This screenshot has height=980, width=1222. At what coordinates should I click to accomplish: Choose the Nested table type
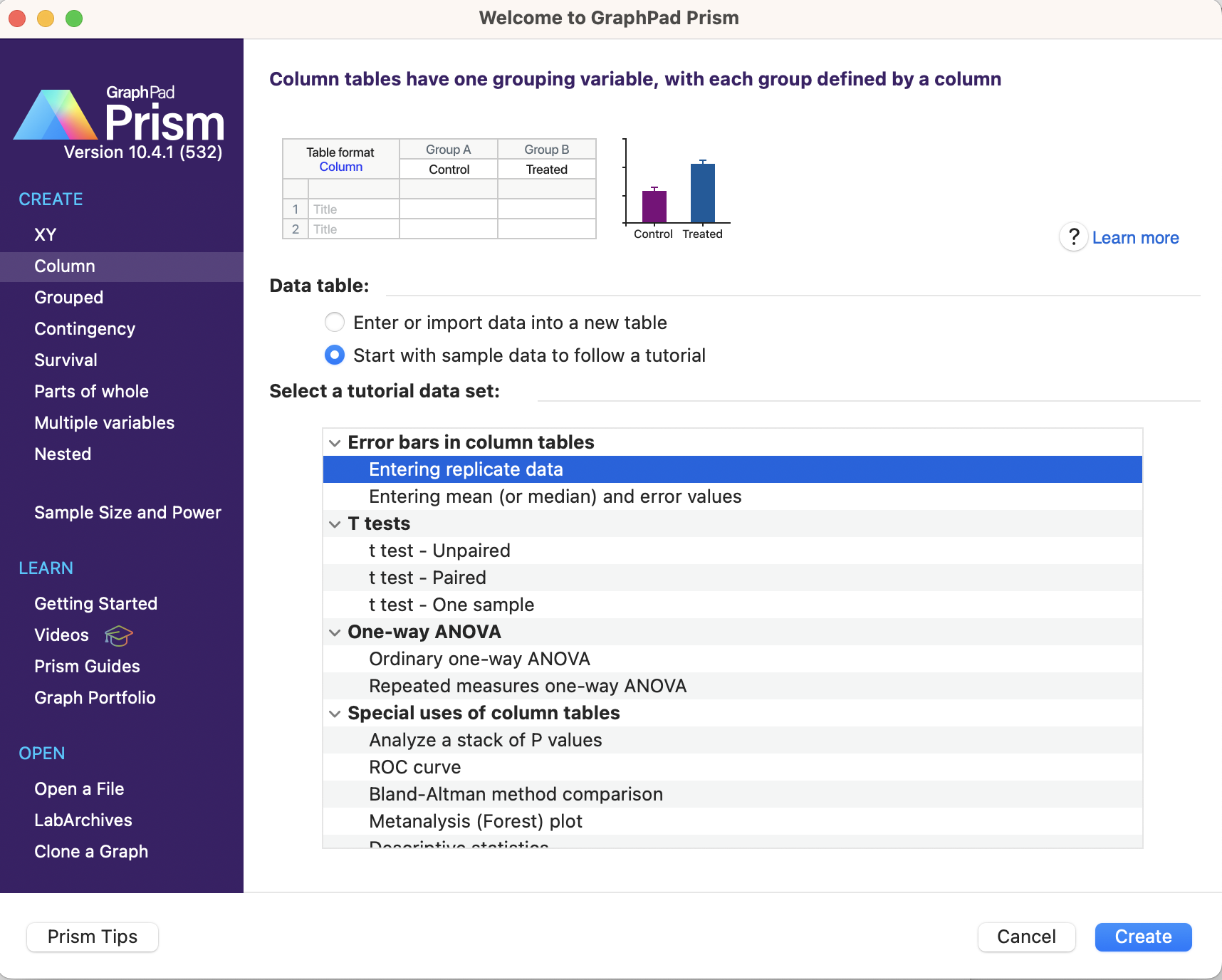click(122, 454)
